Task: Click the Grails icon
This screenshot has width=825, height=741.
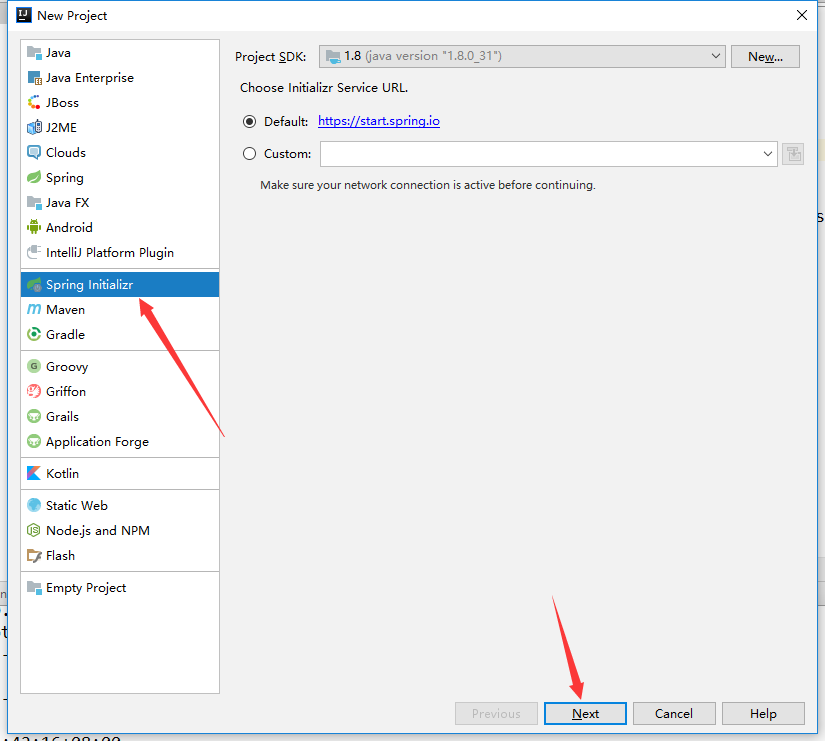Action: [34, 416]
